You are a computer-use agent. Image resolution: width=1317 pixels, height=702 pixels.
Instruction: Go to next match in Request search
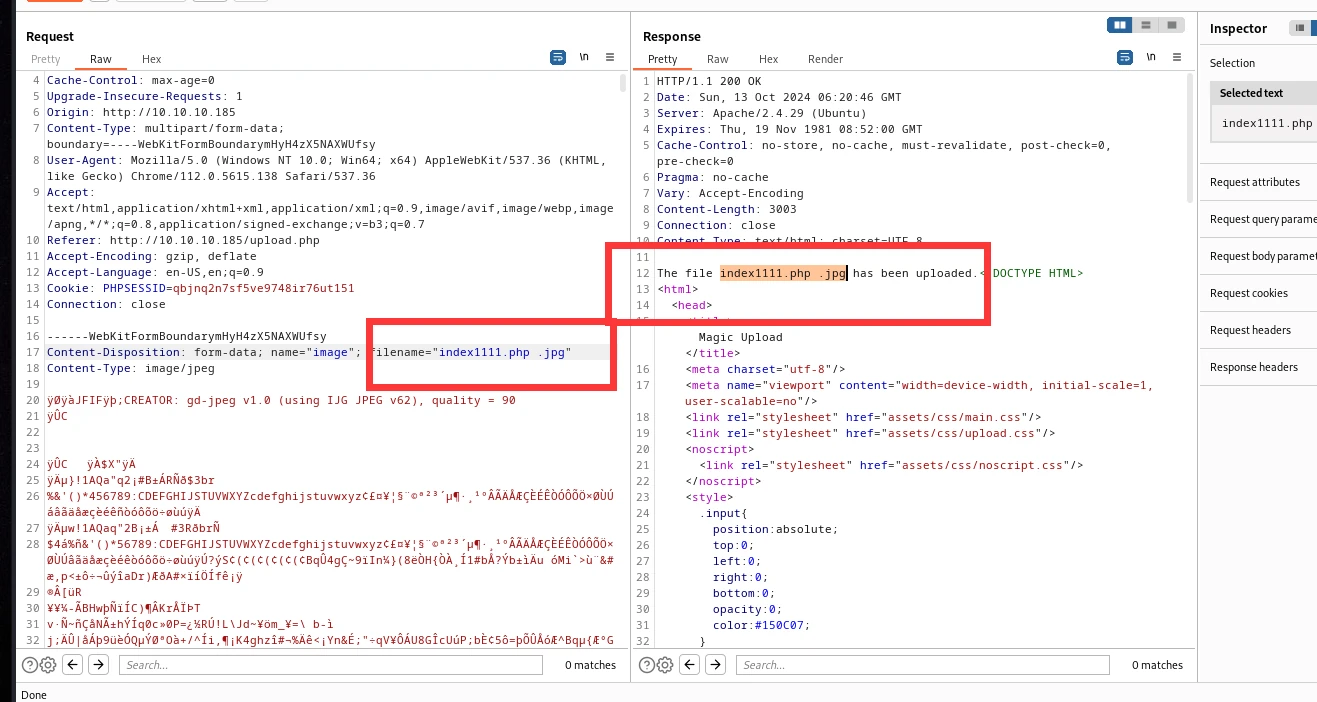click(x=98, y=665)
